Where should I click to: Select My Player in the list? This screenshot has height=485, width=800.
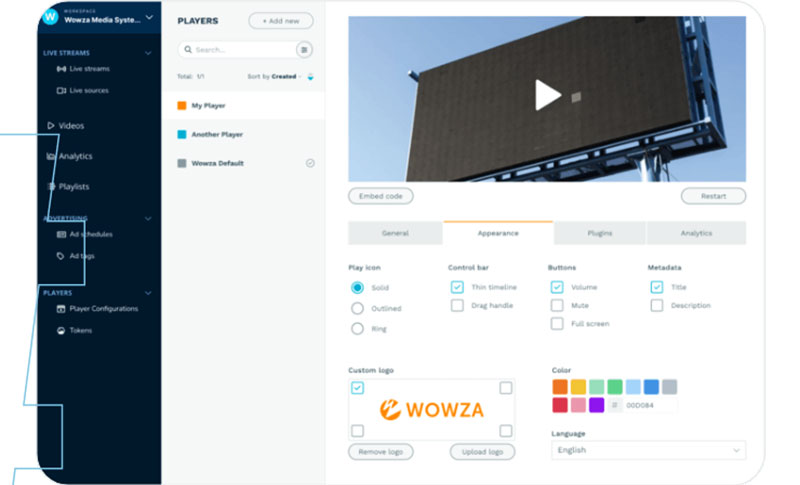(x=243, y=106)
